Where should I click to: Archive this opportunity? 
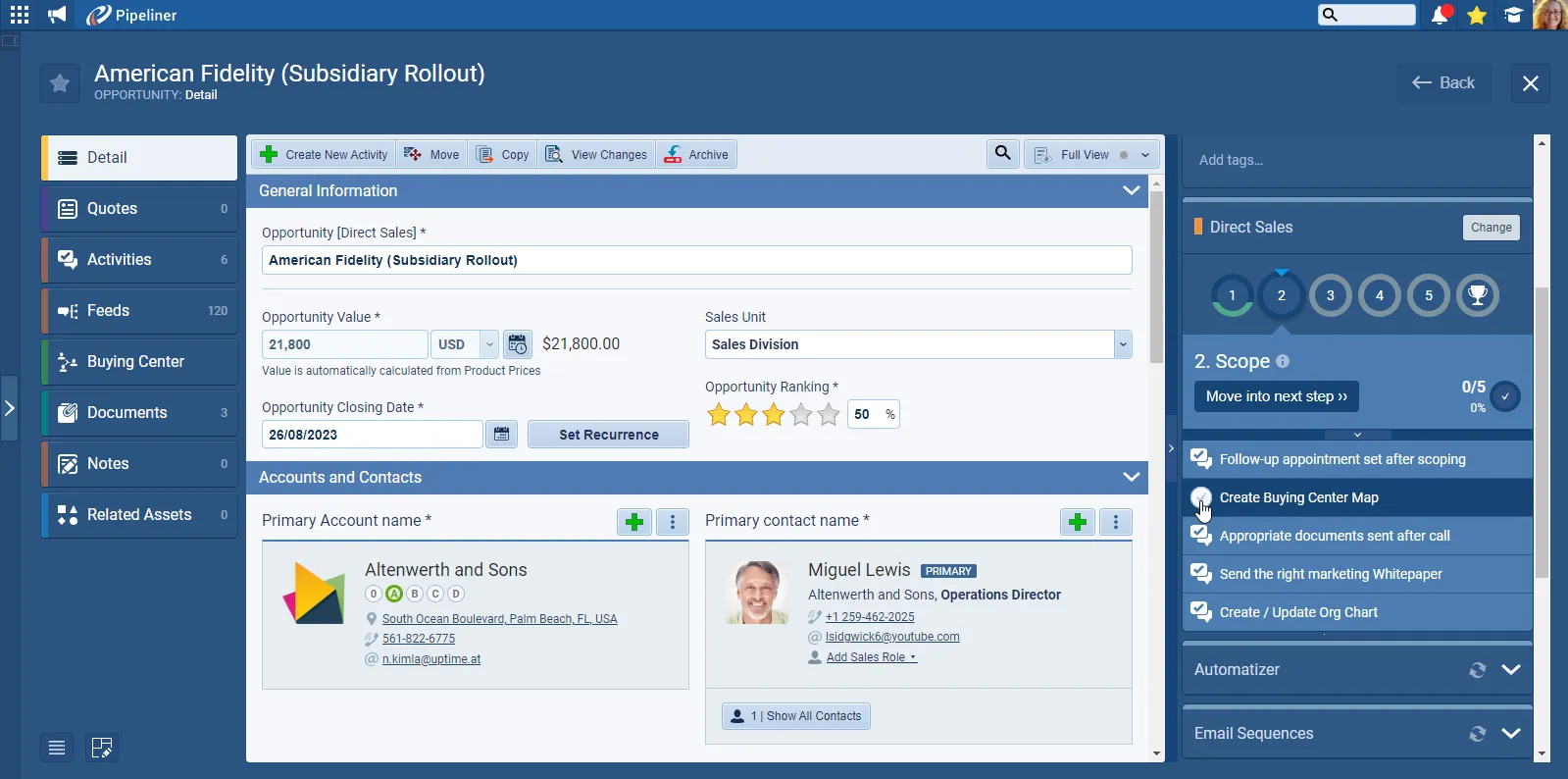696,155
